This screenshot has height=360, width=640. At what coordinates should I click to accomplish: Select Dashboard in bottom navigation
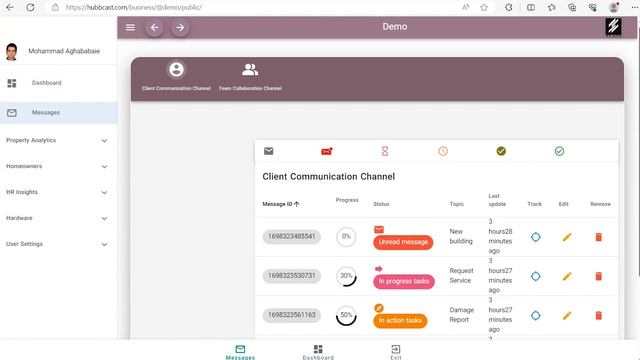point(318,352)
